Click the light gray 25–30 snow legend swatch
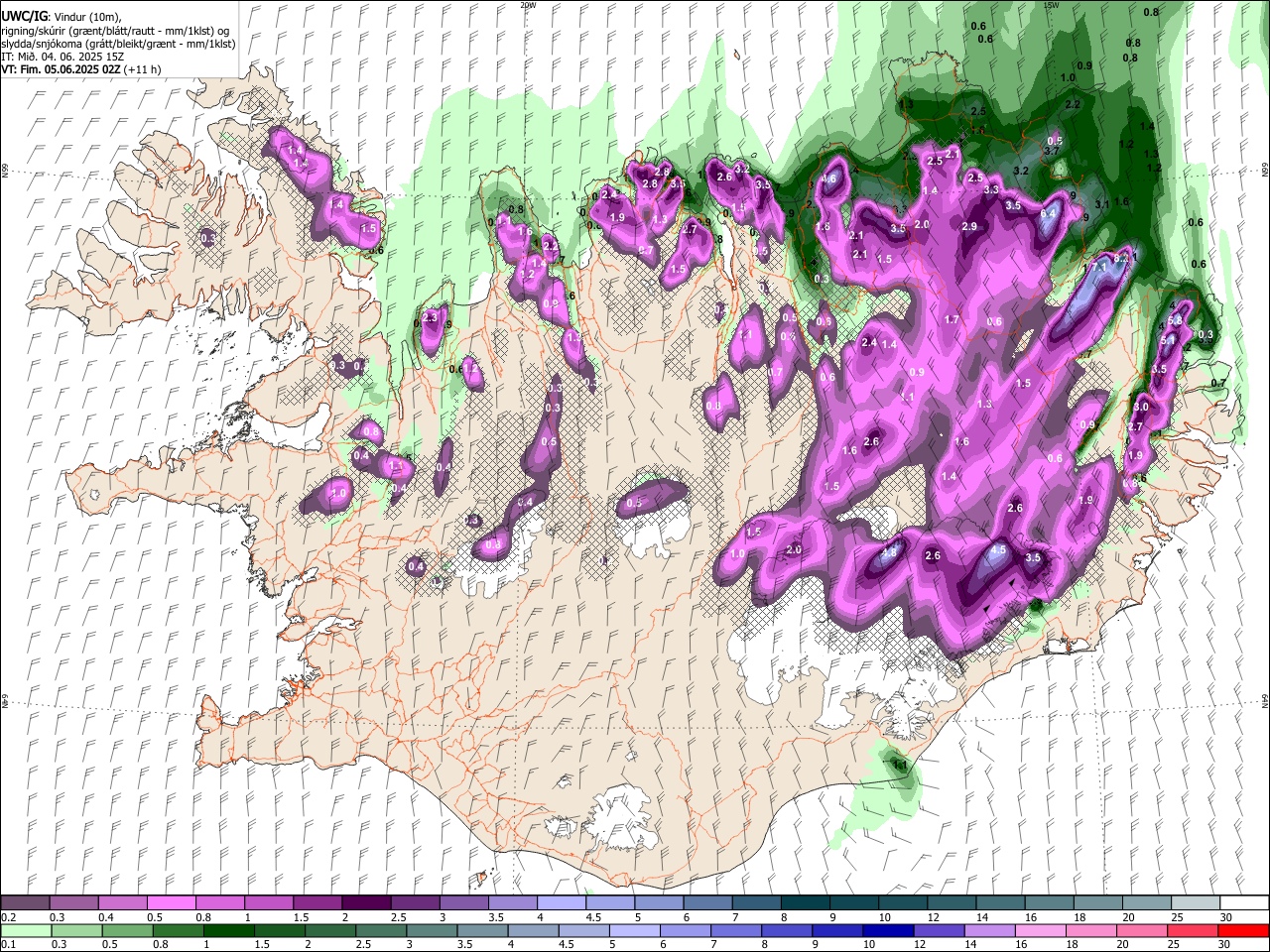 (1196, 902)
